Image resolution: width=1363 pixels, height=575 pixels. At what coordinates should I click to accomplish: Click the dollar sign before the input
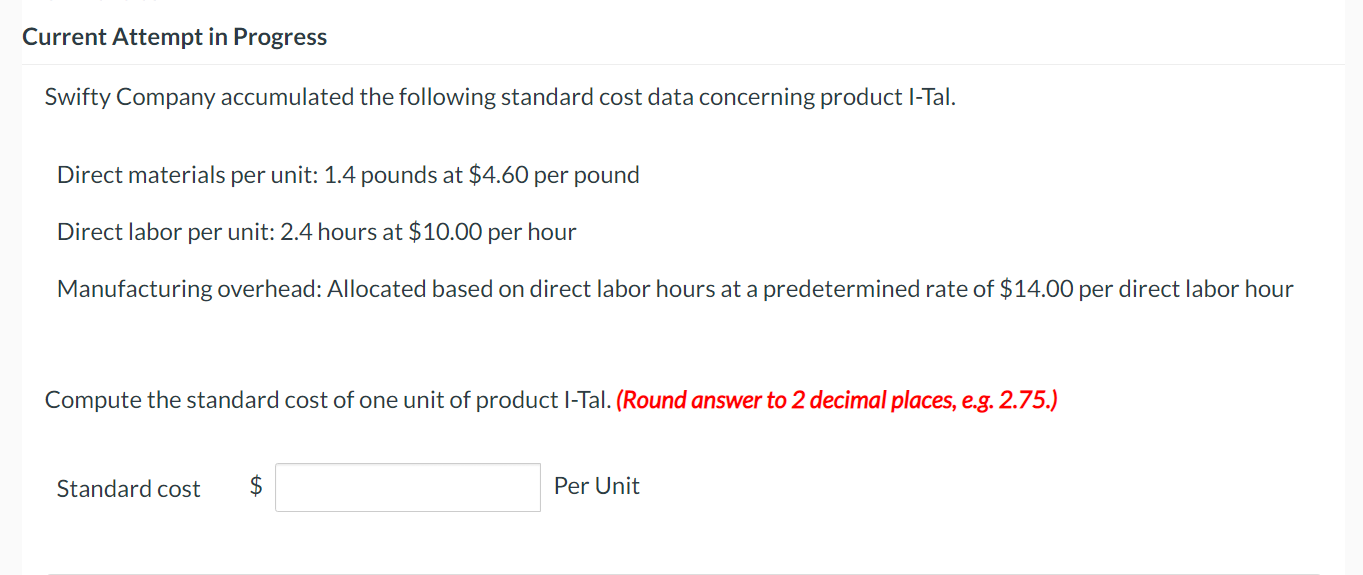tap(256, 486)
